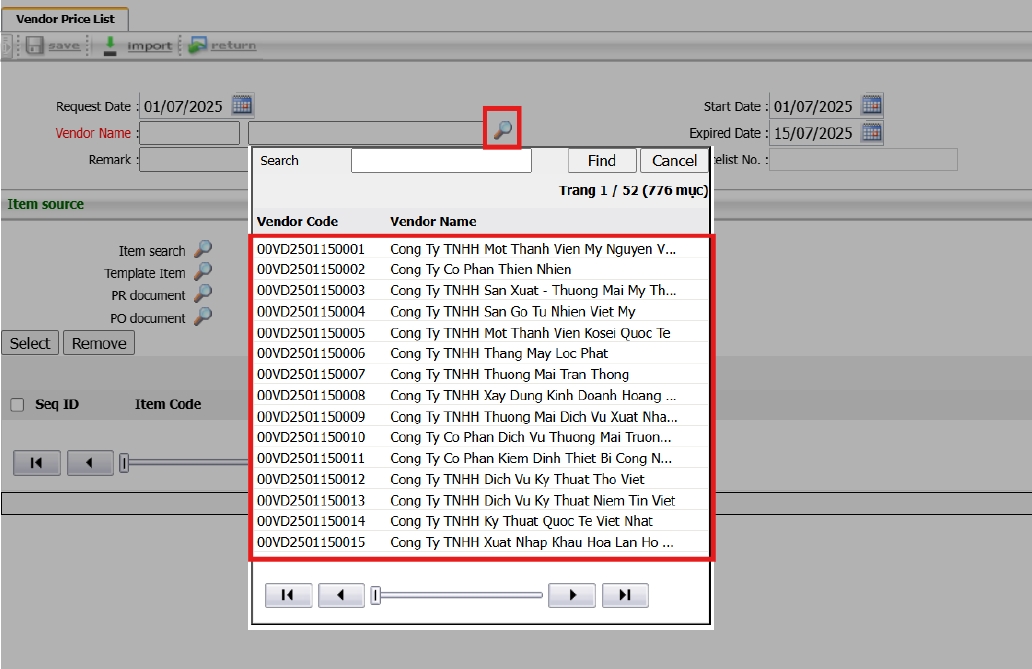
Task: Open the Start Date calendar picker
Action: click(872, 105)
